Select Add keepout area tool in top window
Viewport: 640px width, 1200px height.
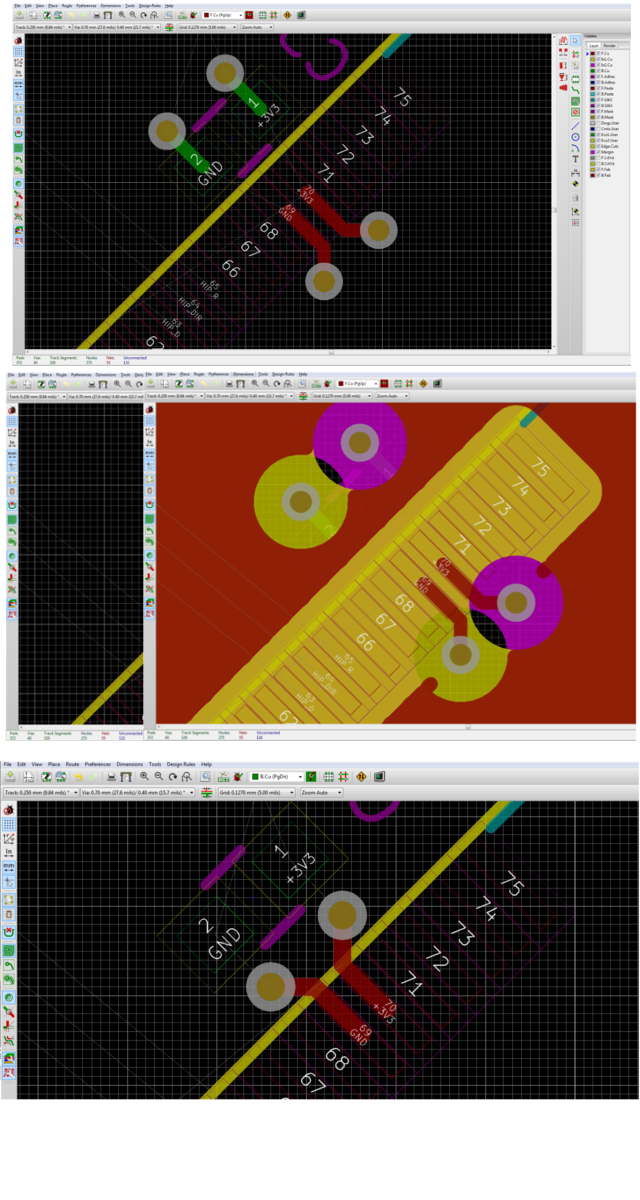[575, 112]
